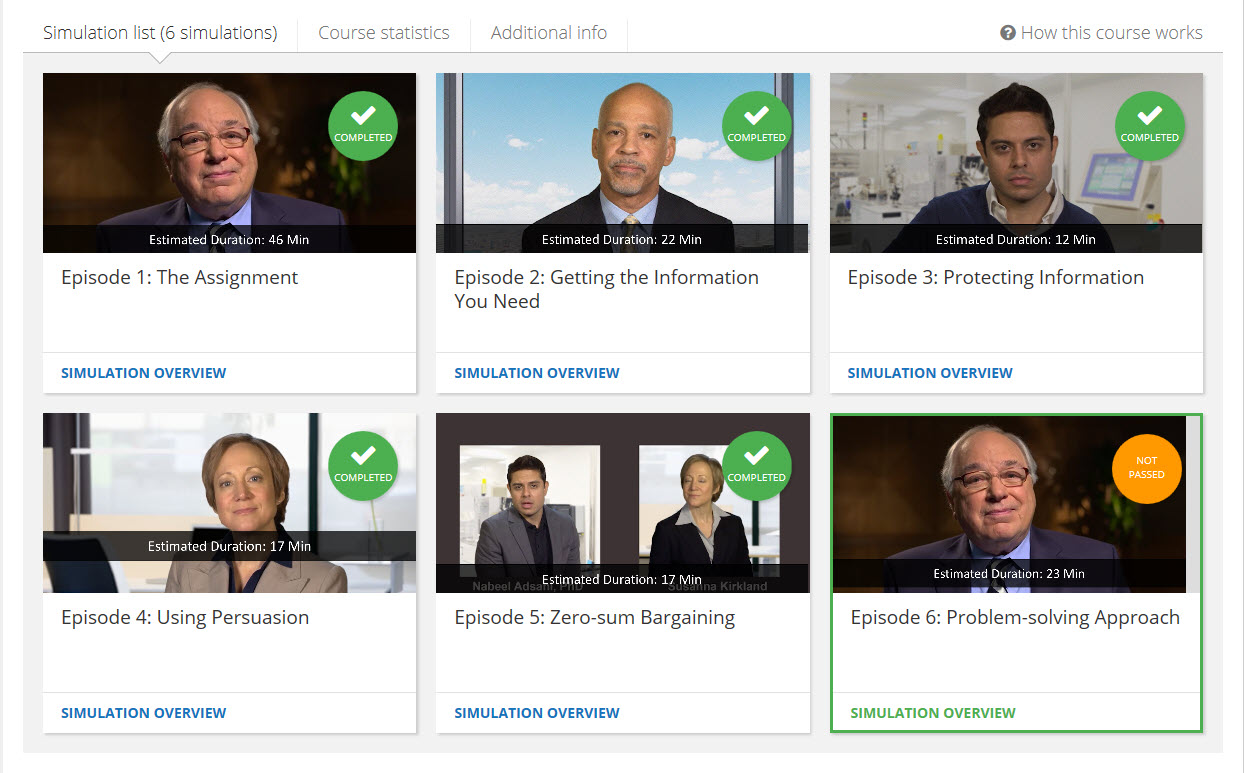The image size is (1244, 773).
Task: Select the Simulation list tab
Action: point(160,33)
